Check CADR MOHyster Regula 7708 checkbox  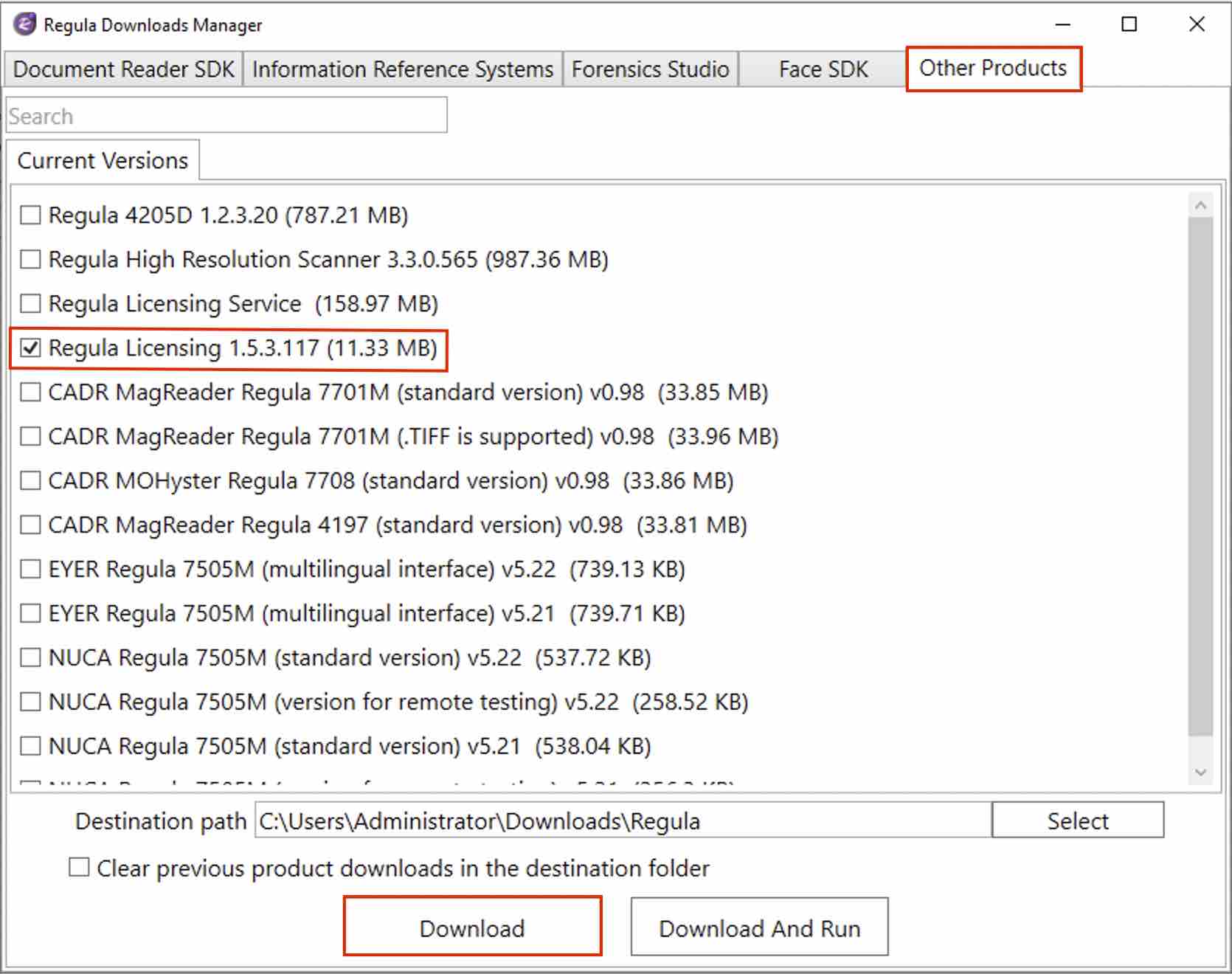pos(30,480)
